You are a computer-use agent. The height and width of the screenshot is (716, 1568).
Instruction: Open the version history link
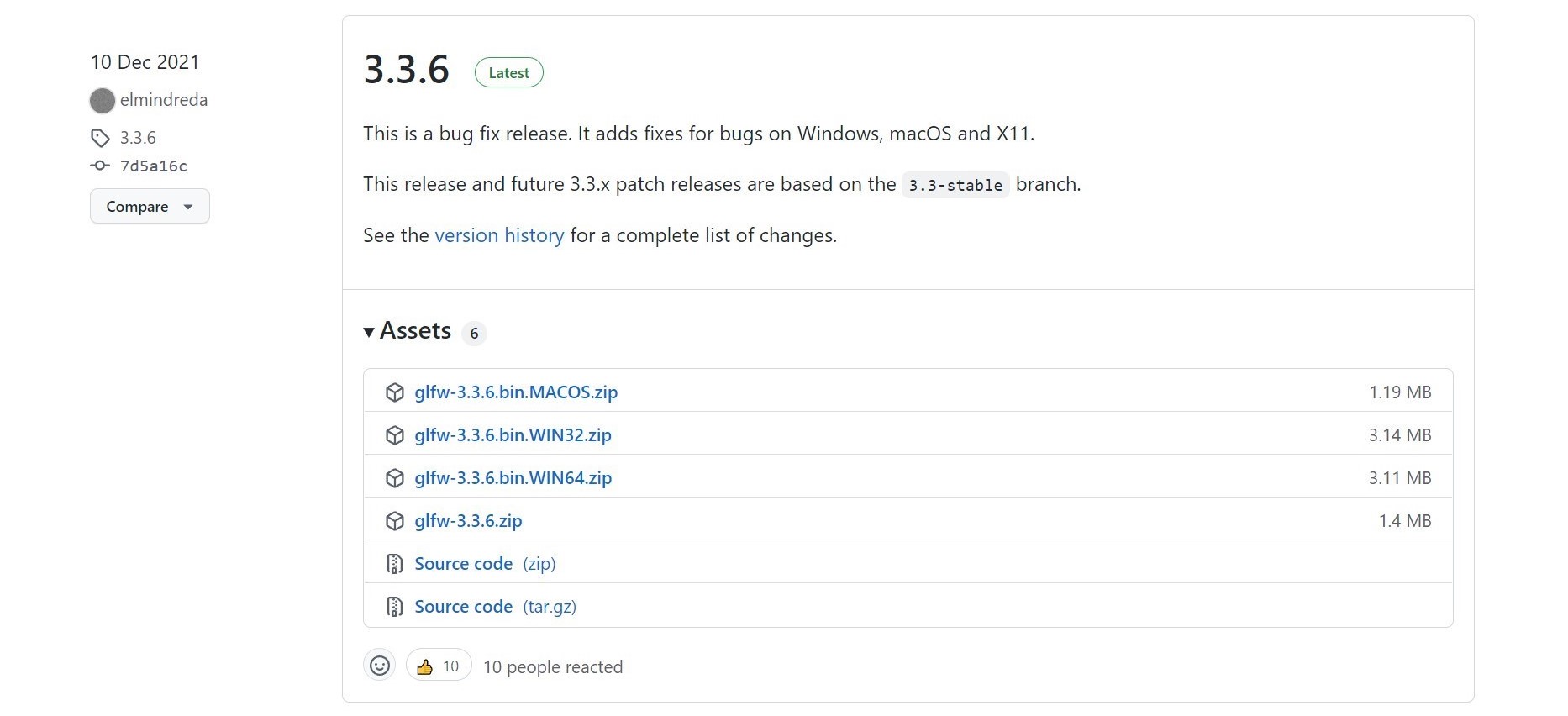tap(499, 235)
